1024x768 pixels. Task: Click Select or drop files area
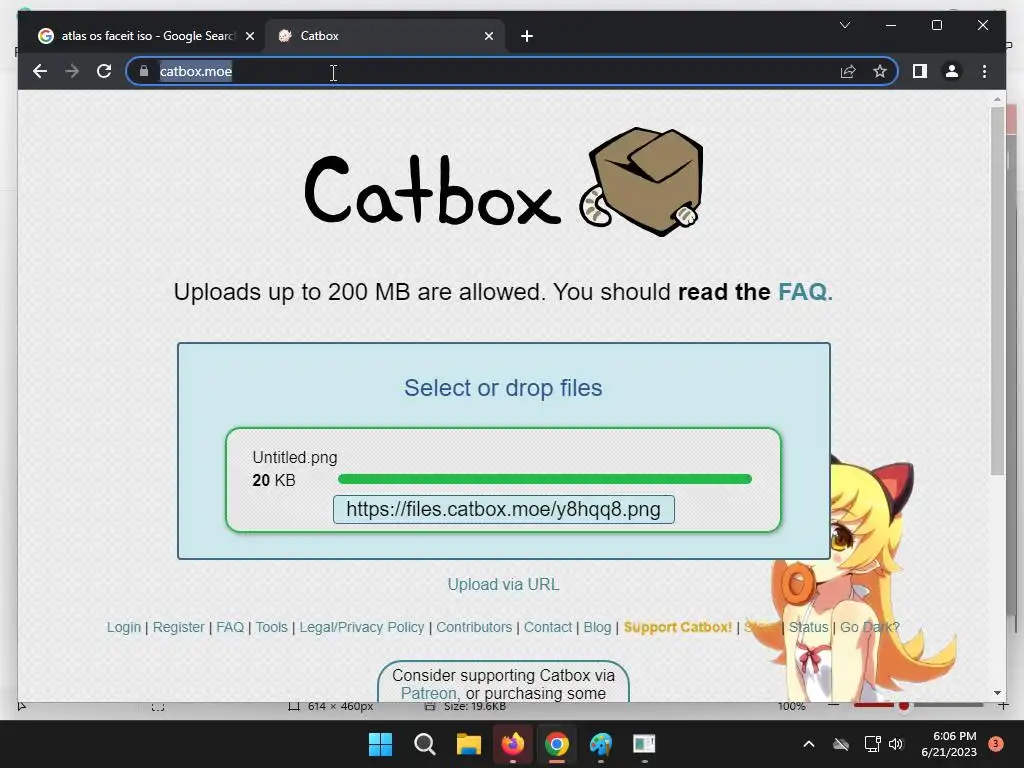[503, 388]
